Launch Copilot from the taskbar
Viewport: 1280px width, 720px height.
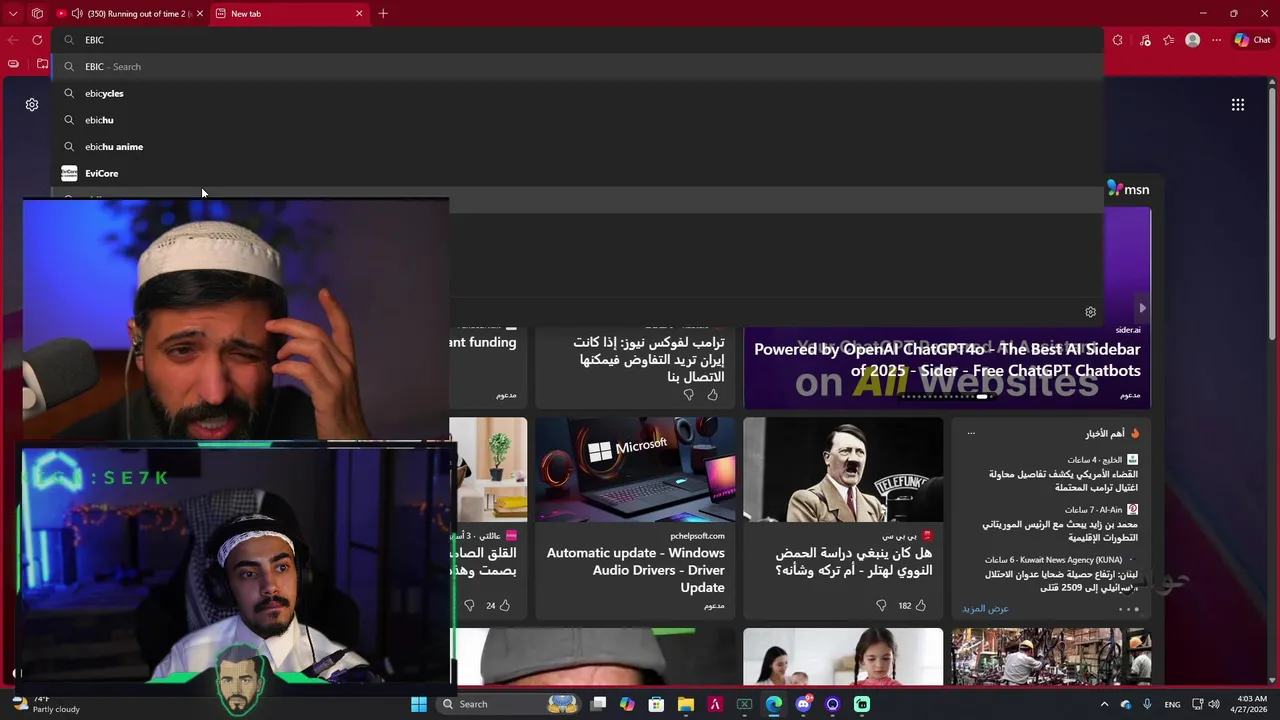pyautogui.click(x=627, y=704)
